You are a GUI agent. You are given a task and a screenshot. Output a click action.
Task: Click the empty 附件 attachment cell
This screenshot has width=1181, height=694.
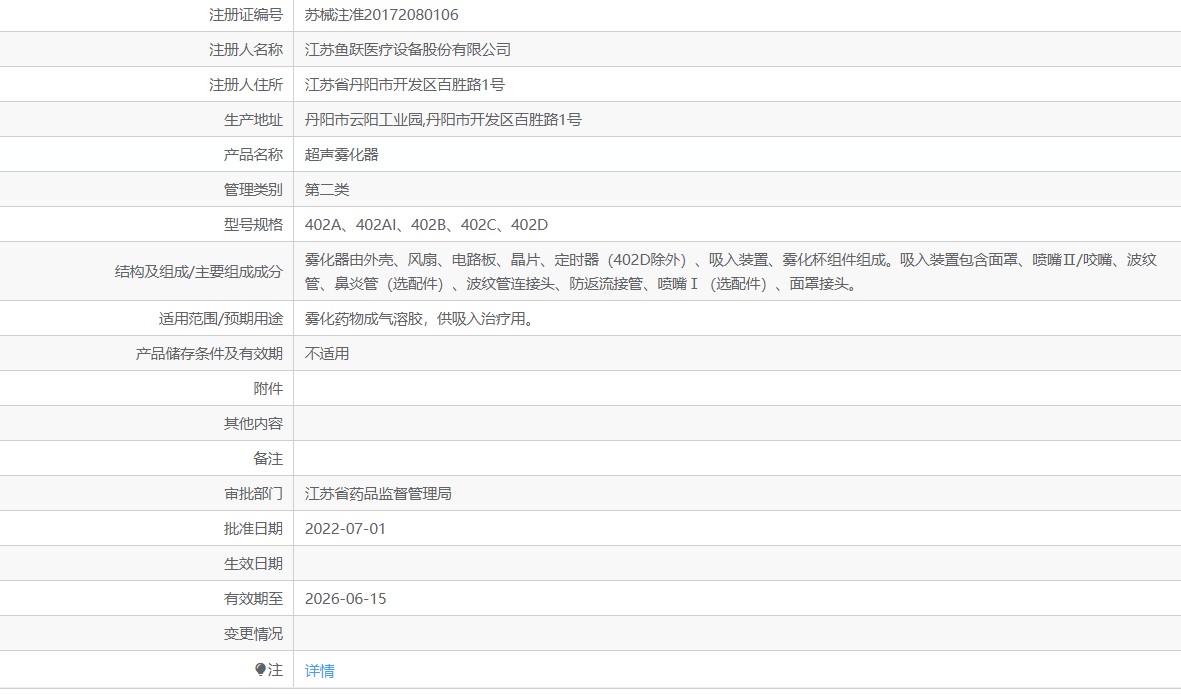(737, 389)
